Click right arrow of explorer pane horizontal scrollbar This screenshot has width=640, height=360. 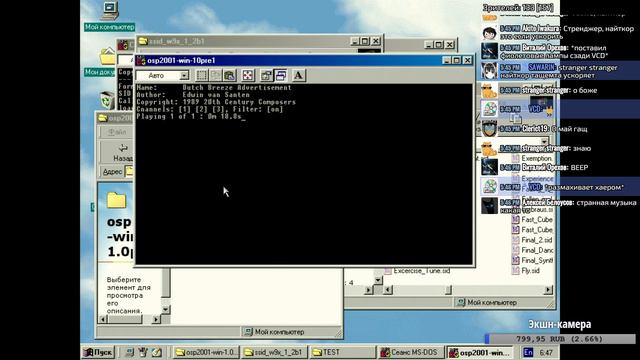pyautogui.click(x=156, y=319)
